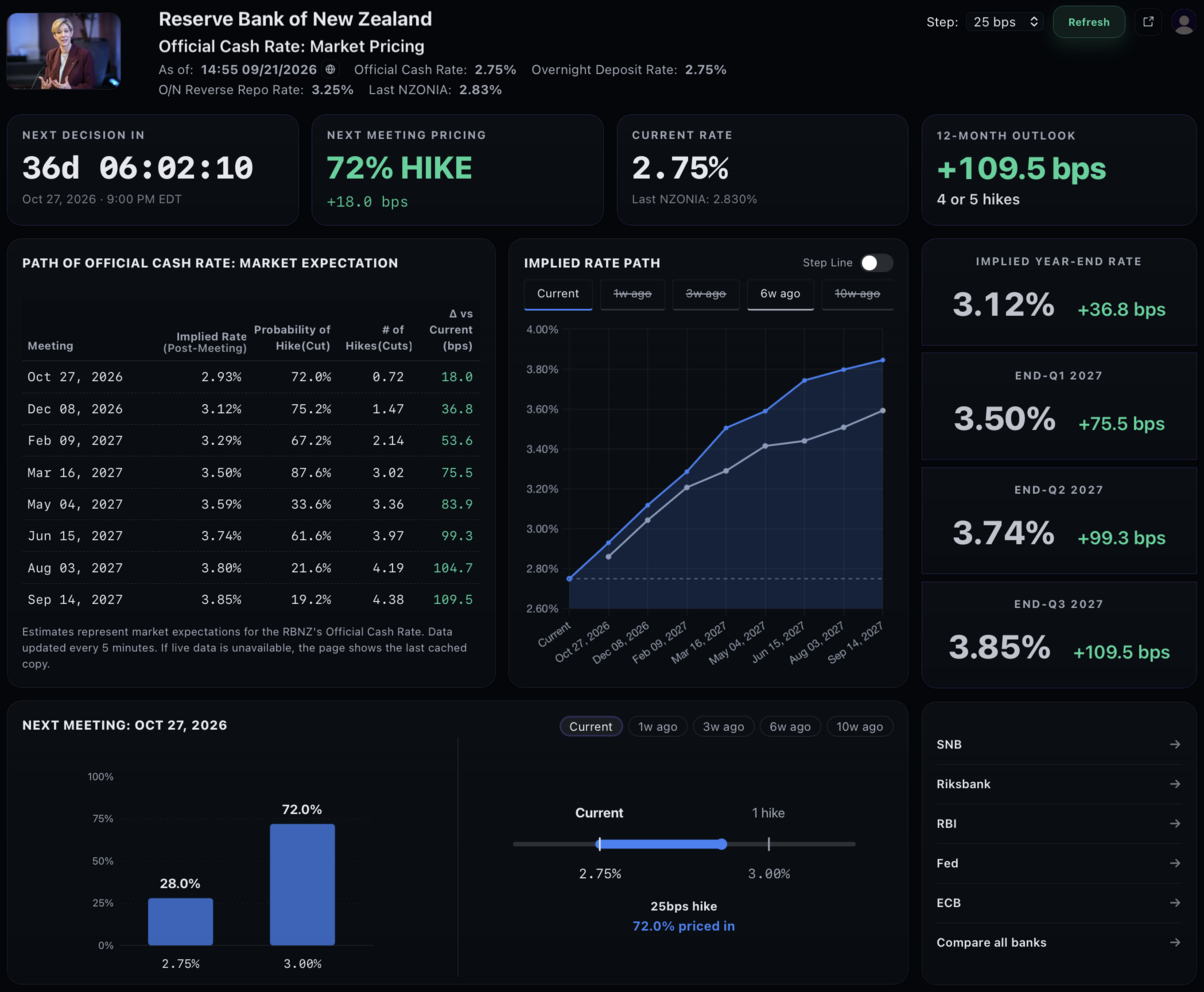Open the external link icon beside Refresh
This screenshot has width=1204, height=992.
pyautogui.click(x=1148, y=21)
